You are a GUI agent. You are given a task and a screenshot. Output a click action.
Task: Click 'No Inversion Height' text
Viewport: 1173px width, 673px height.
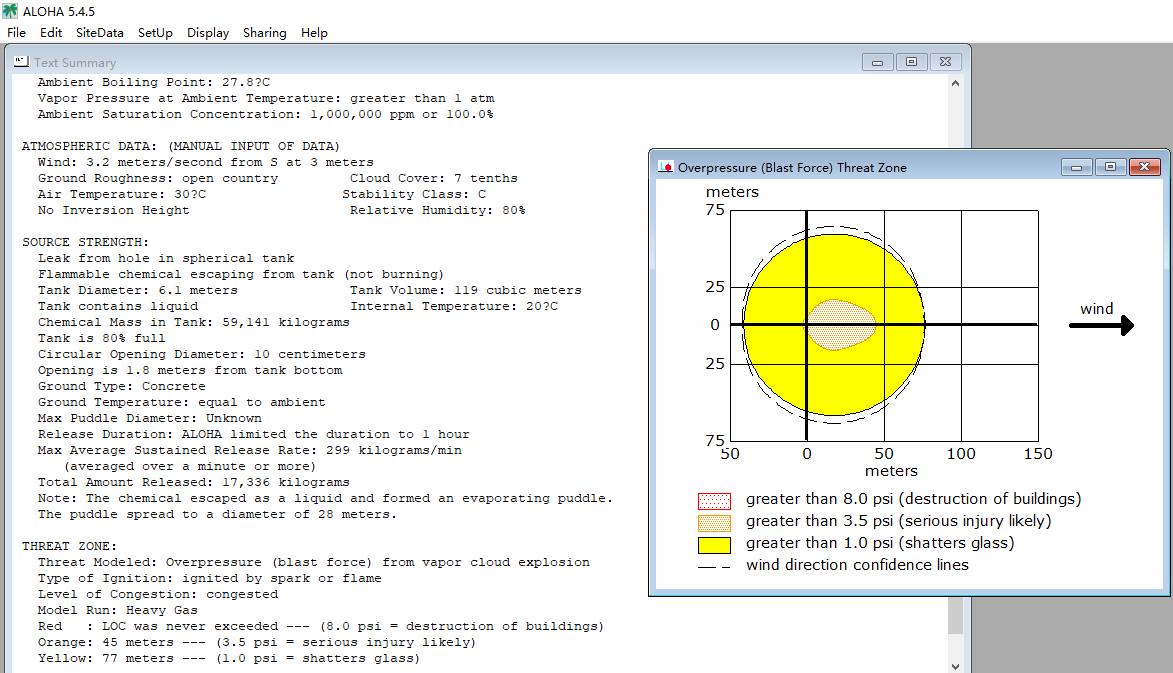click(x=113, y=210)
